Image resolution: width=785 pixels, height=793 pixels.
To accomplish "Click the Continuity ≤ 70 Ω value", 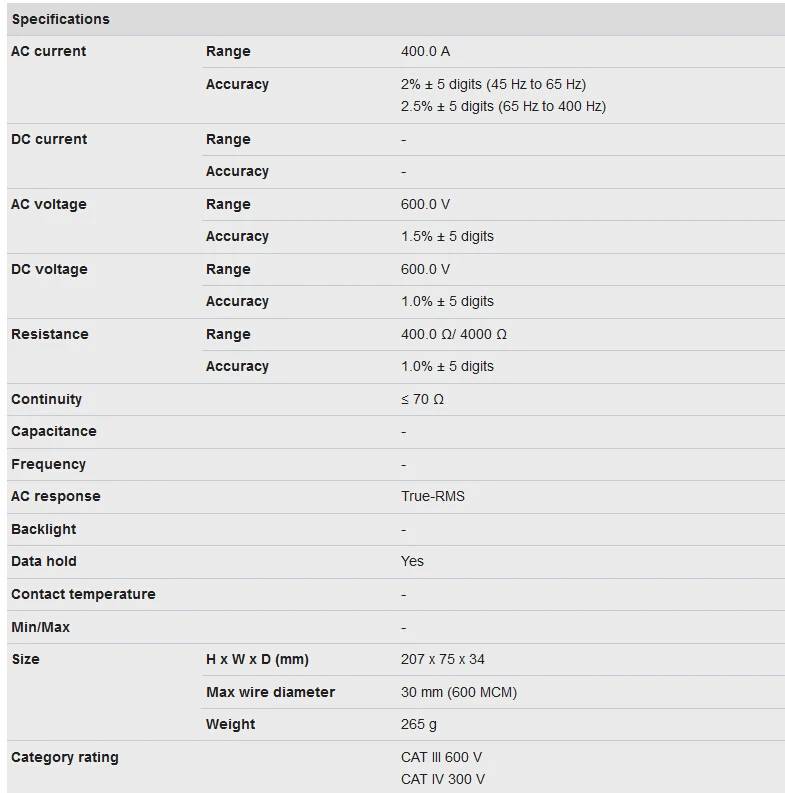I will 422,400.
